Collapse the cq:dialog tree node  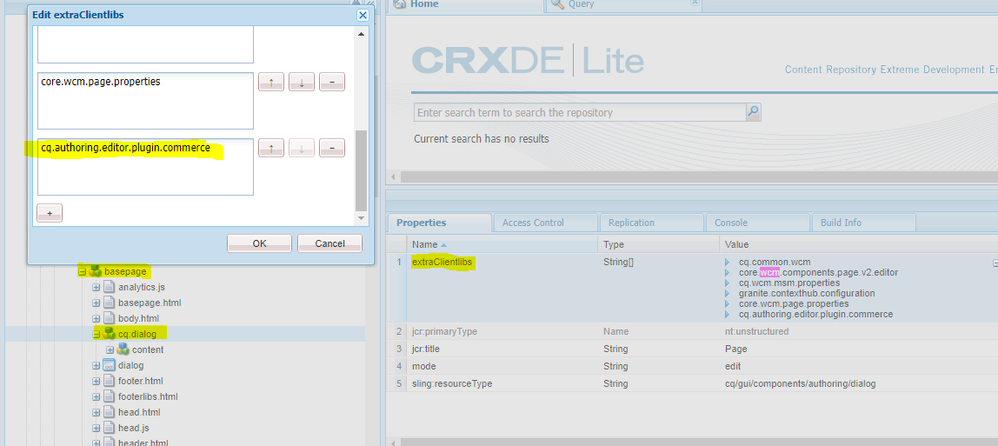[x=96, y=333]
